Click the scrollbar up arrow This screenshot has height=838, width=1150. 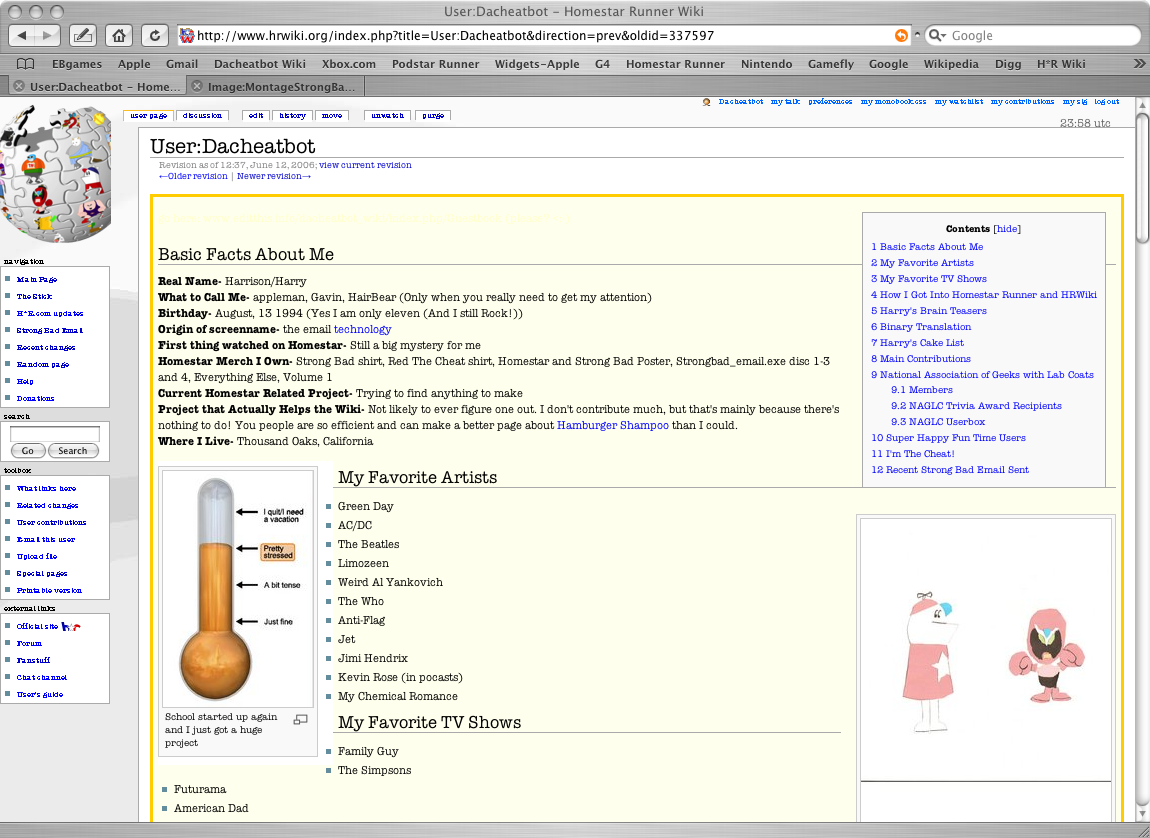coord(1142,103)
